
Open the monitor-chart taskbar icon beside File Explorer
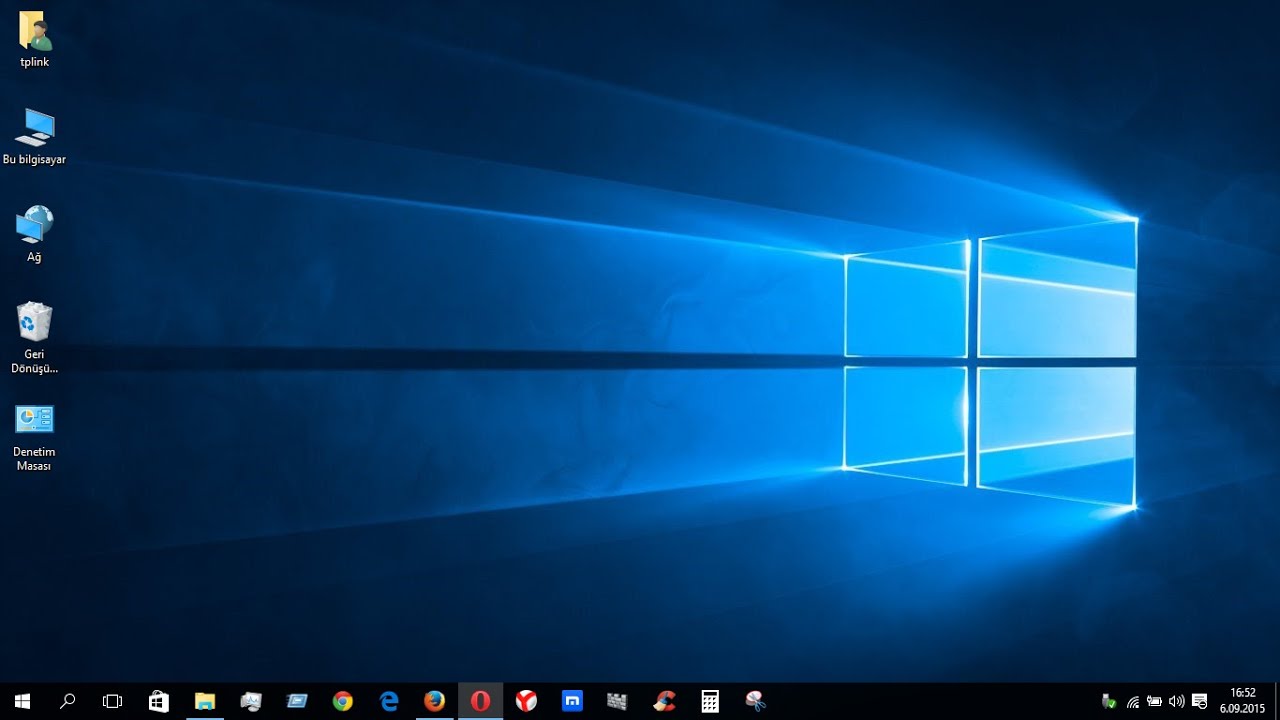pyautogui.click(x=250, y=701)
